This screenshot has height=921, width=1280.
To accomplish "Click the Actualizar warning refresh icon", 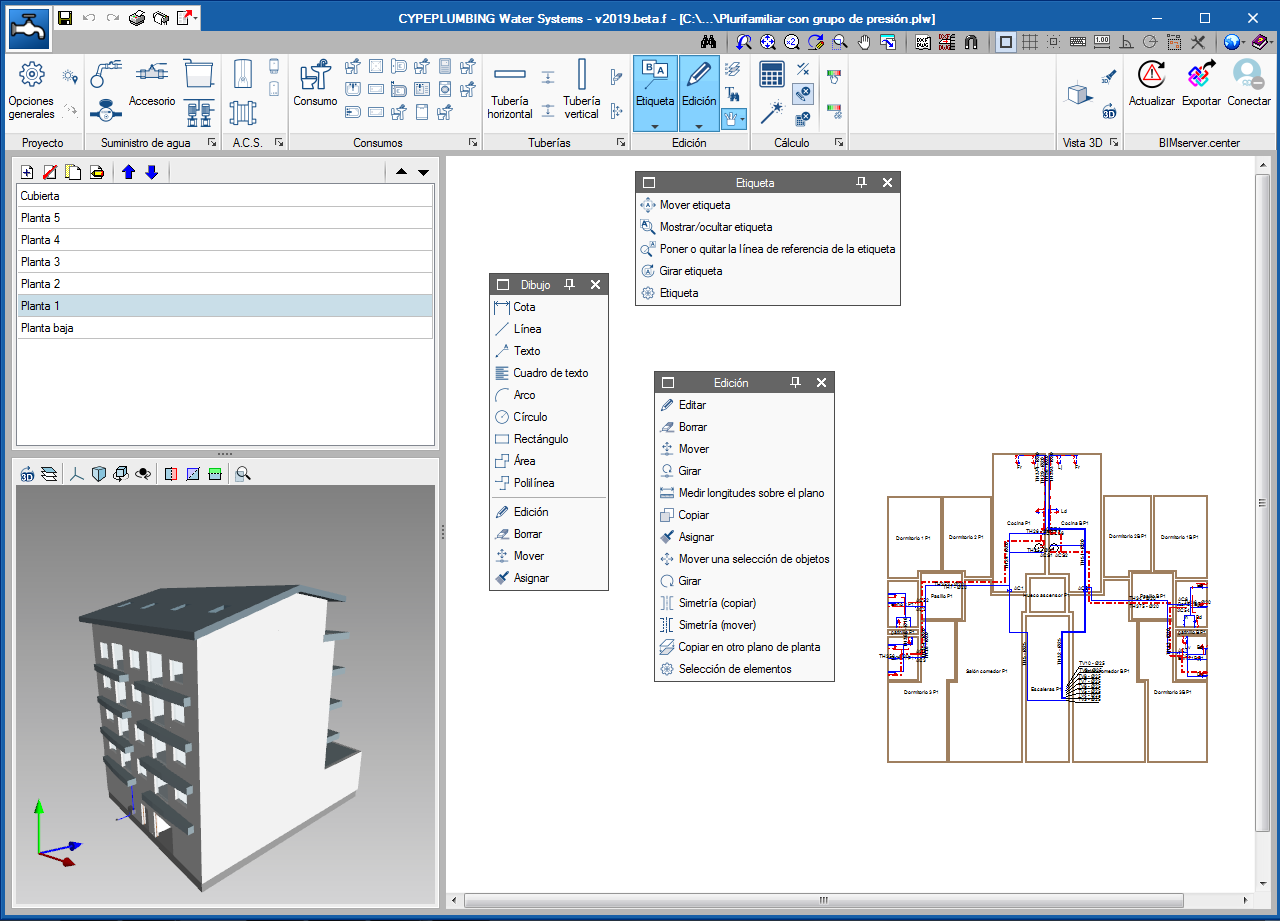I will point(1151,84).
